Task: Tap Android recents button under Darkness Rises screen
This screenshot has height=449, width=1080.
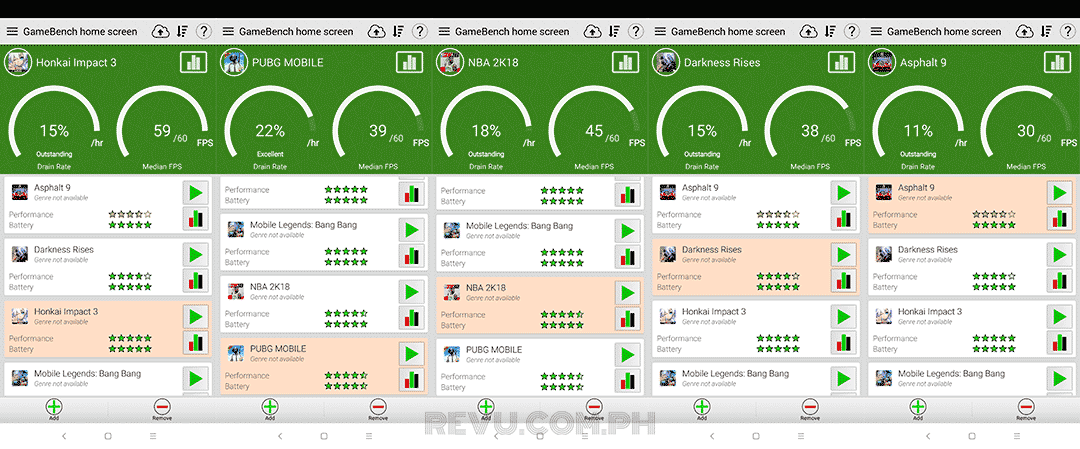Action: (801, 436)
